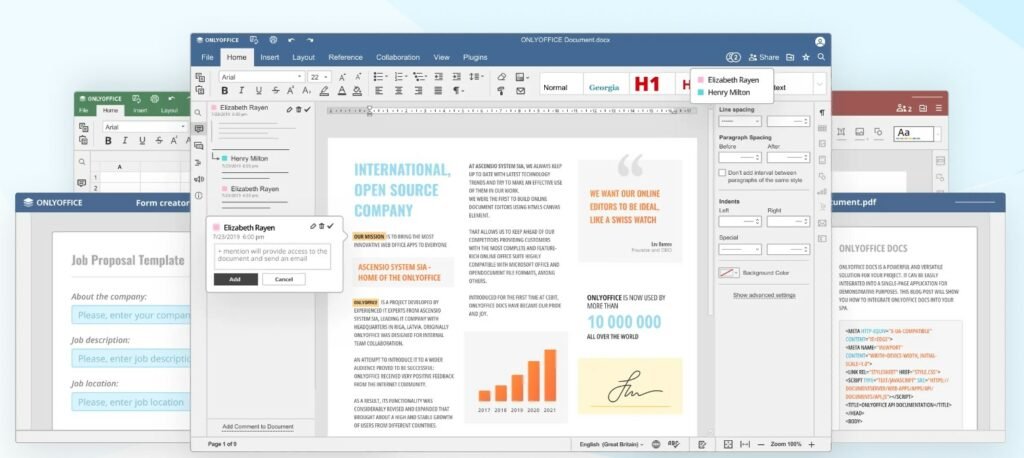The height and width of the screenshot is (458, 1024).
Task: Switch to the Layout tab in document editor
Action: point(303,57)
